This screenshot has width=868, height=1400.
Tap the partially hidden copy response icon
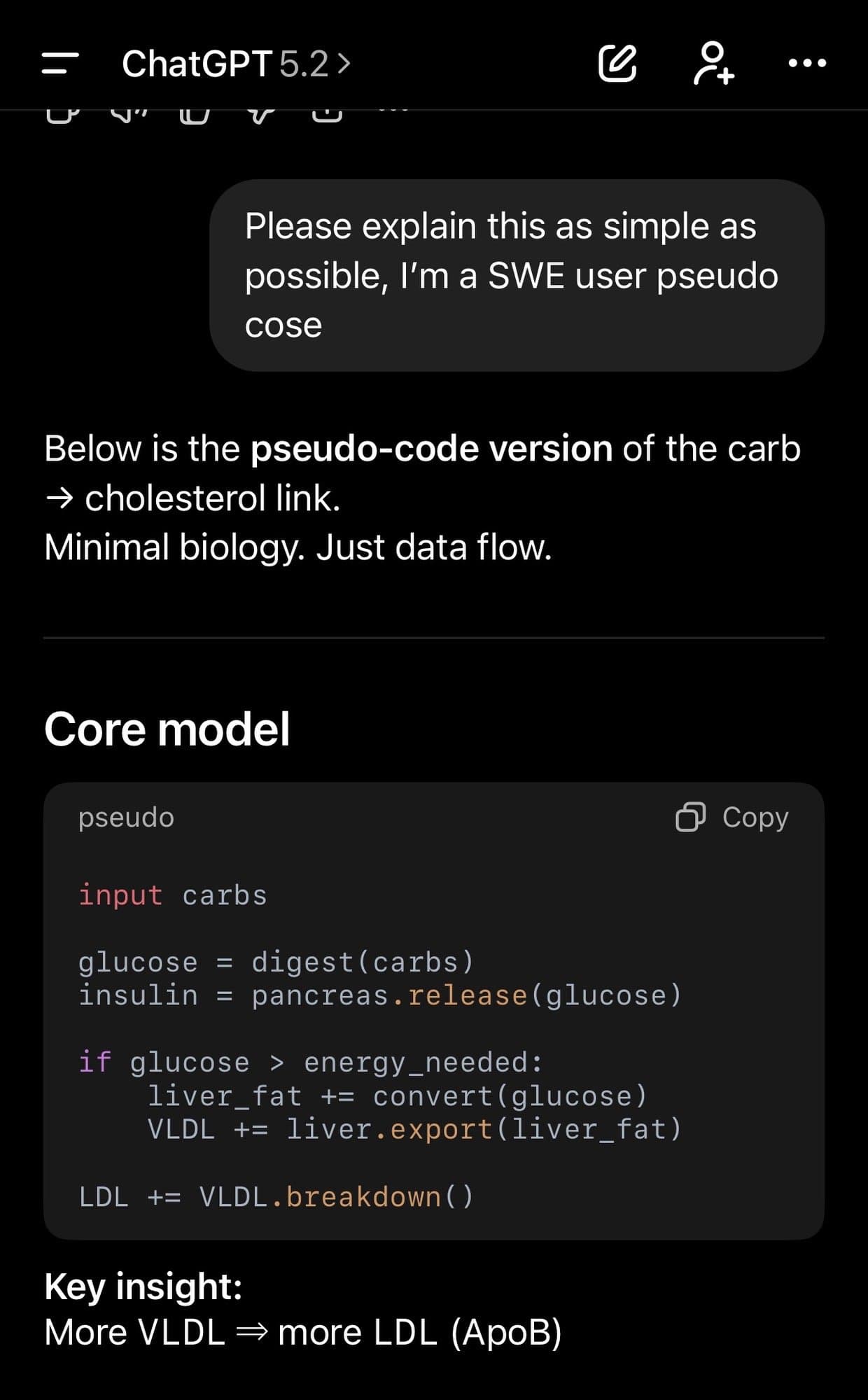pyautogui.click(x=62, y=114)
